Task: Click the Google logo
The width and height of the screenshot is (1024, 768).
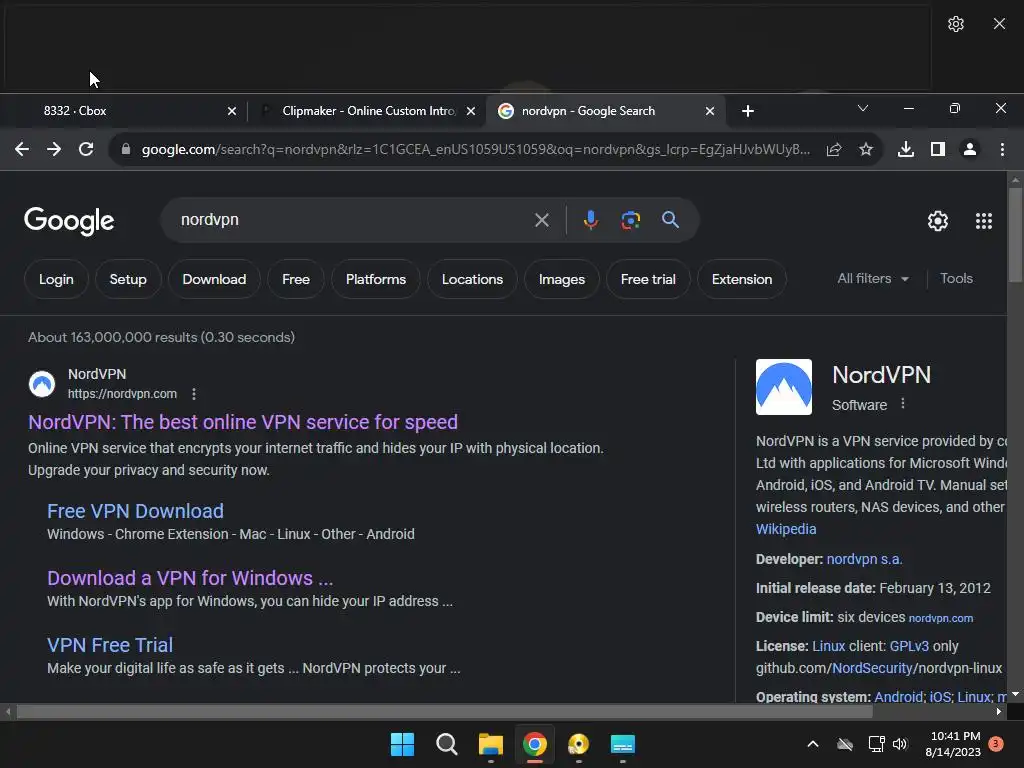Action: [69, 221]
